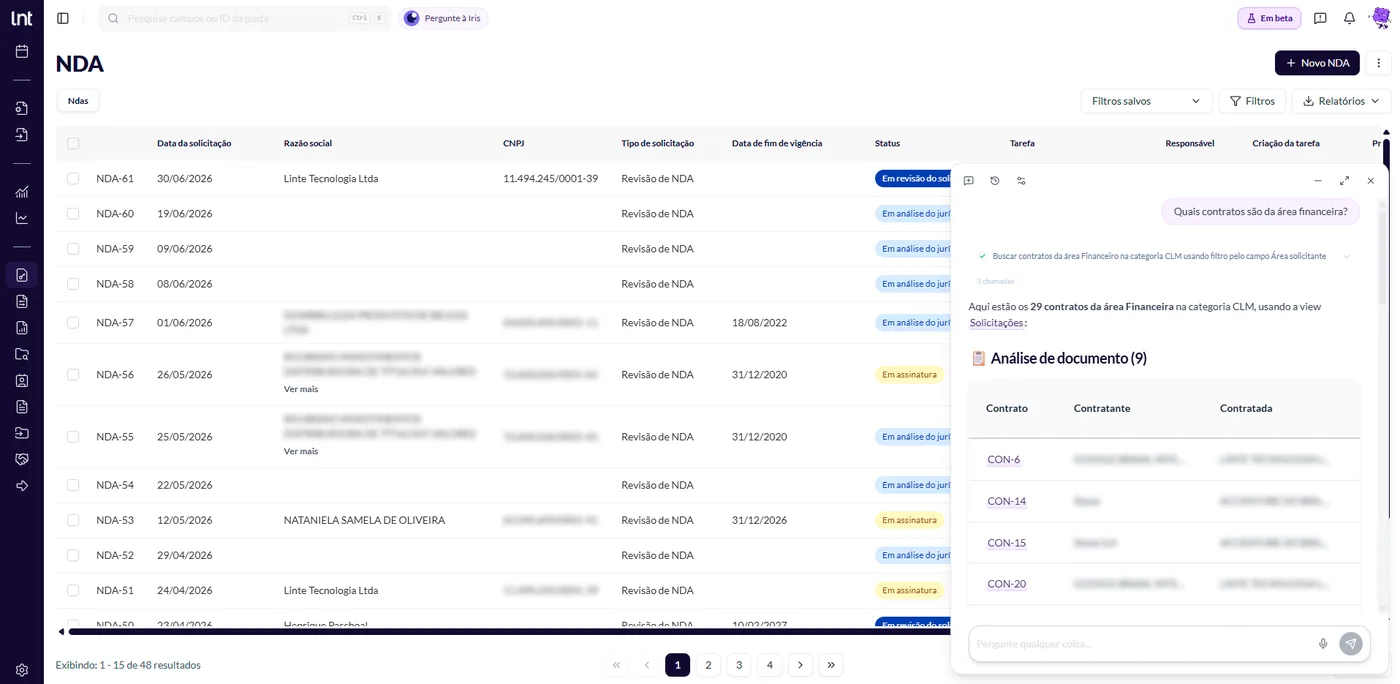
Task: Open the three-dot more options menu
Action: tap(1379, 63)
